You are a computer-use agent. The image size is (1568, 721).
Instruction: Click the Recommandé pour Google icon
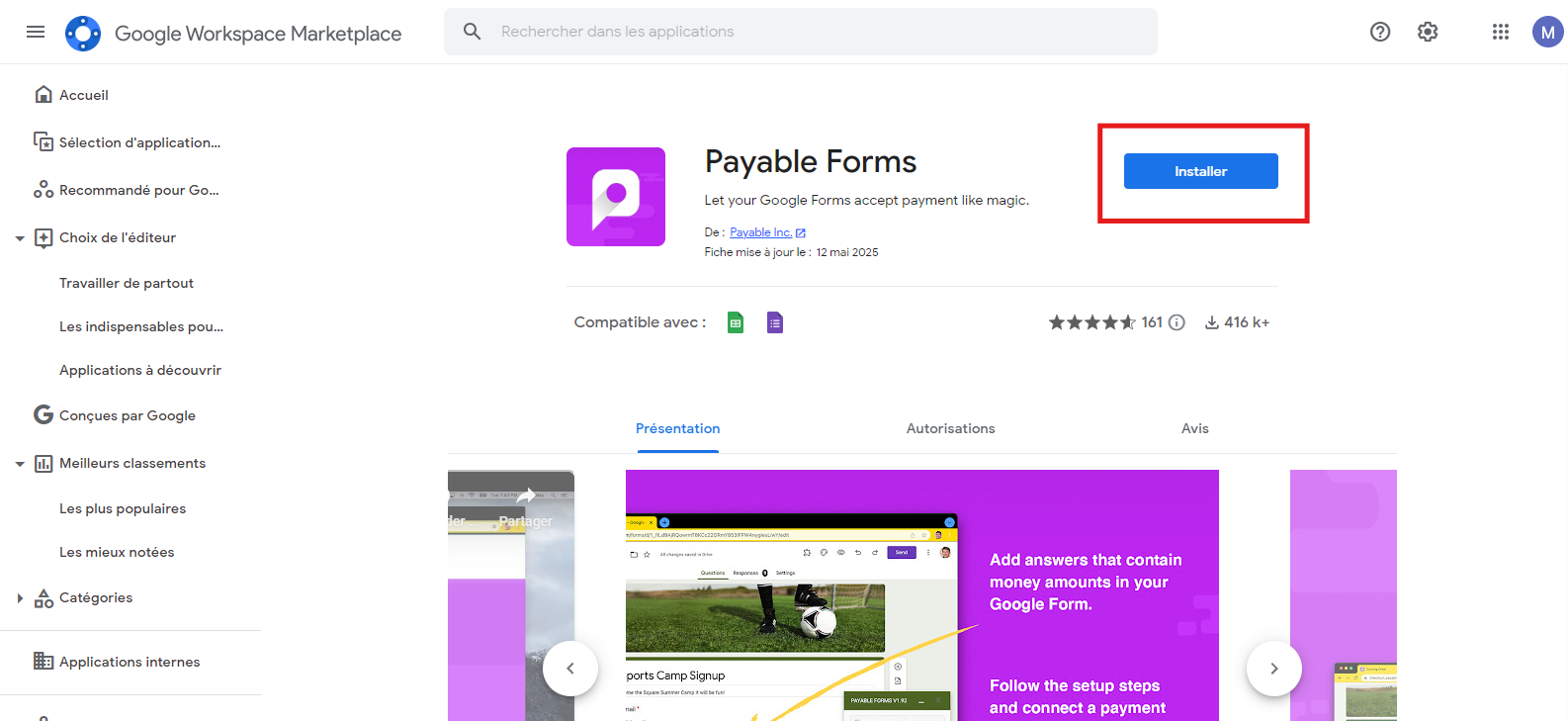coord(44,190)
